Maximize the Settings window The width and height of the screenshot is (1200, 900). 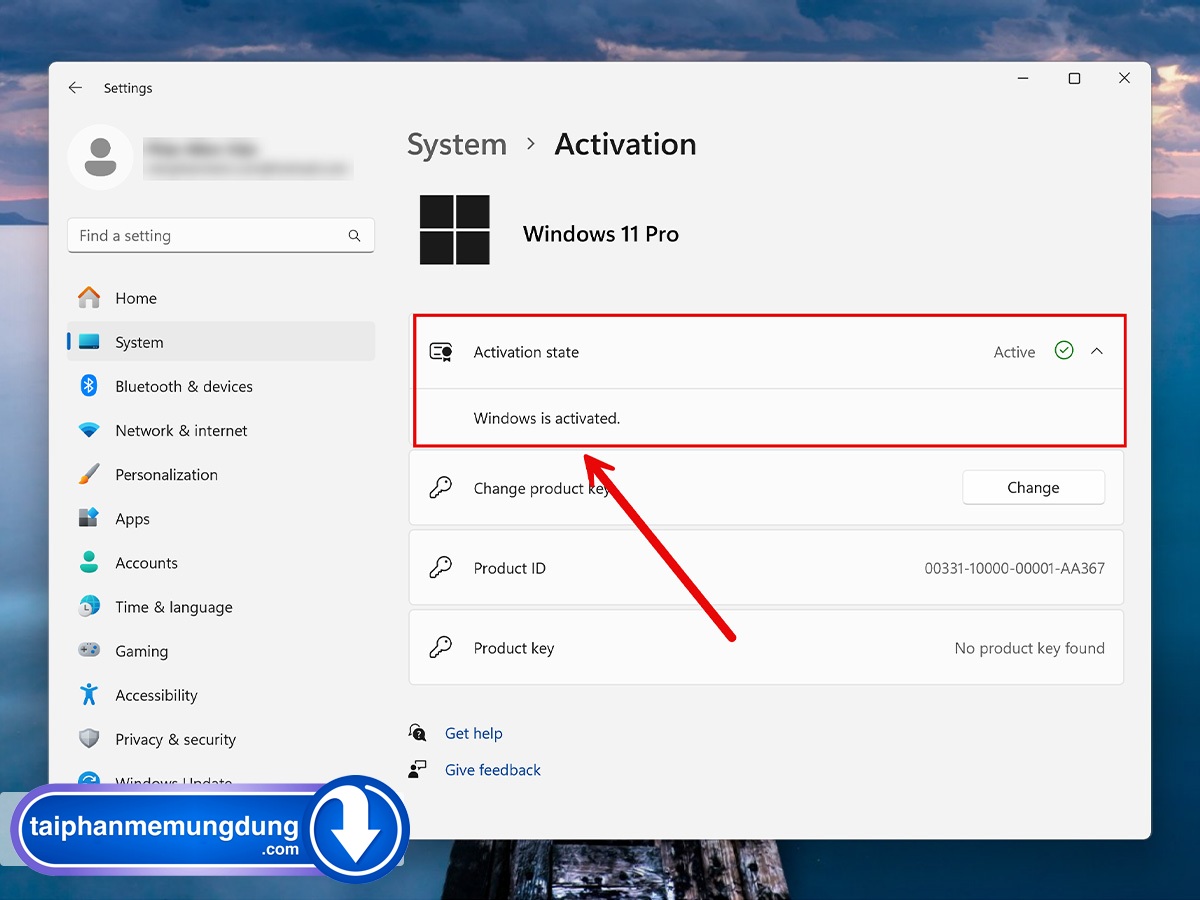point(1074,78)
